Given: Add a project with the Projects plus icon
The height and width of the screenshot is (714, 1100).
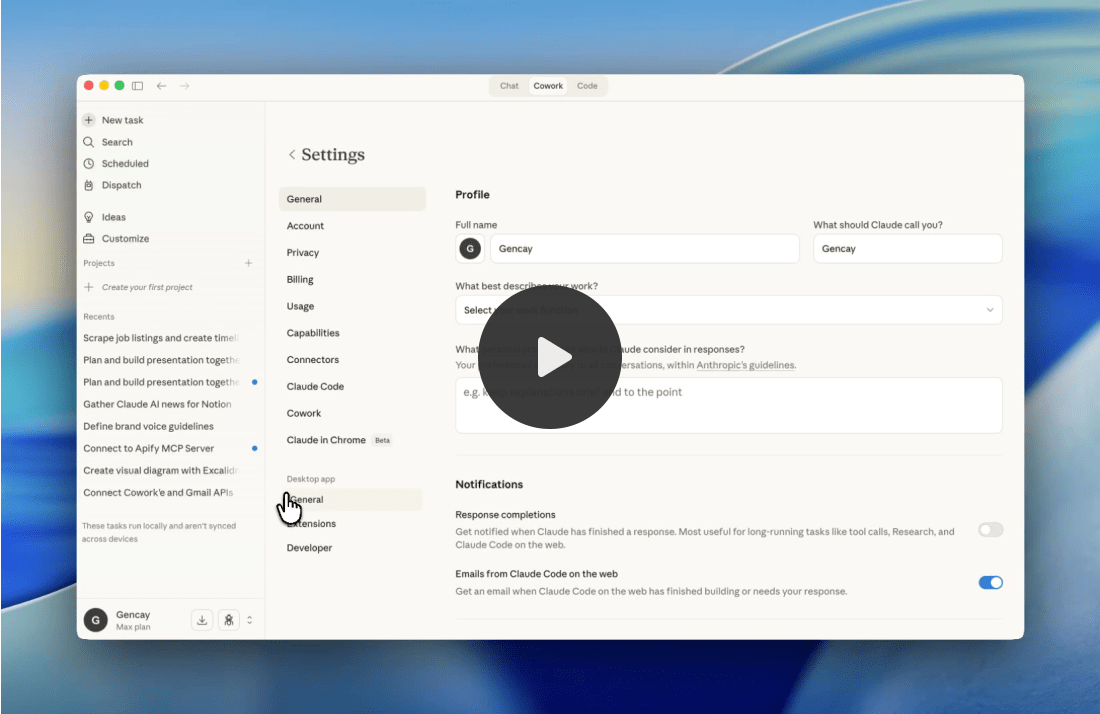Looking at the screenshot, I should tap(248, 263).
